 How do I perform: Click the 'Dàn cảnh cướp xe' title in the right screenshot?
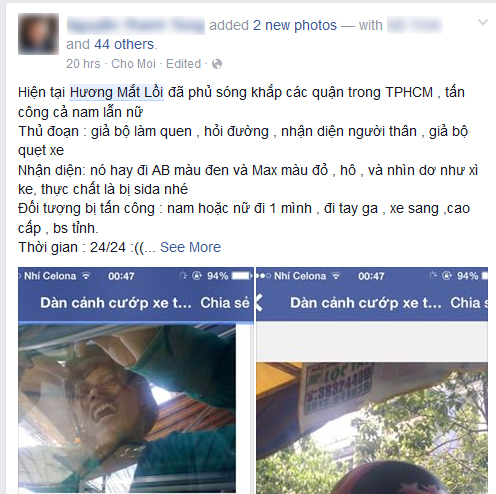[366, 303]
